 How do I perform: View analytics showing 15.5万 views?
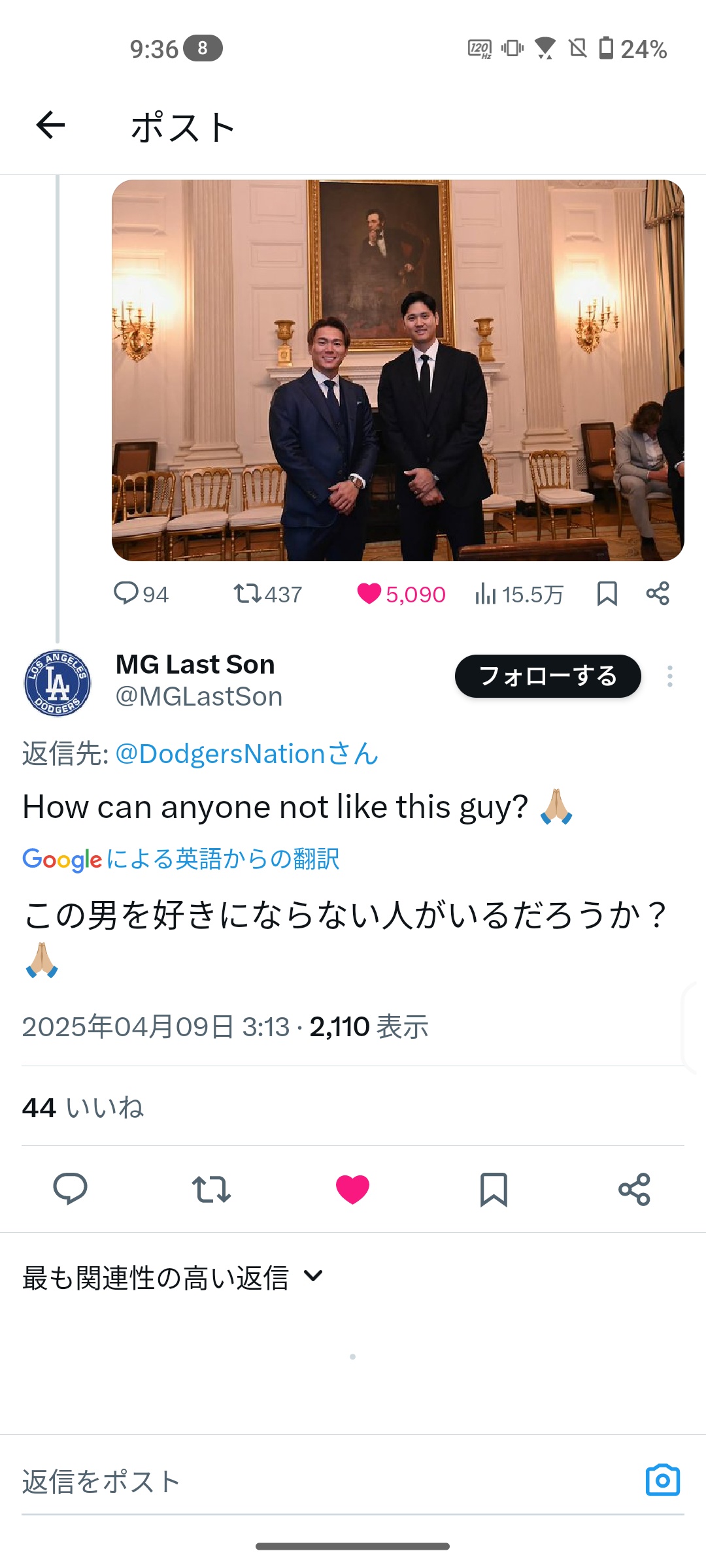click(x=519, y=594)
